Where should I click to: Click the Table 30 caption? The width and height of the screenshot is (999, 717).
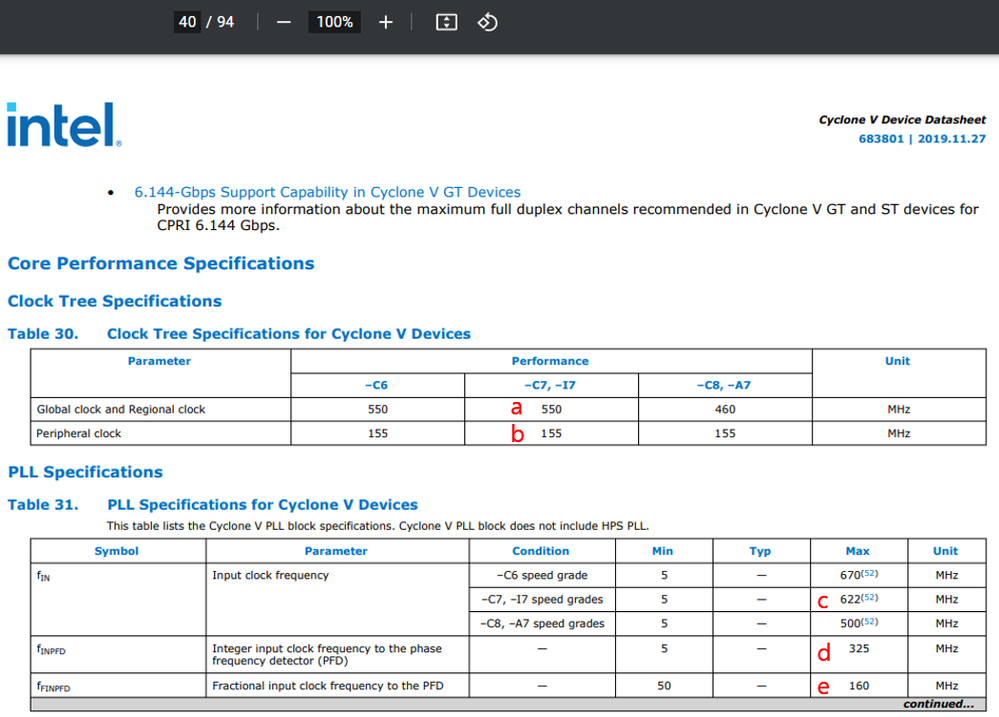(x=239, y=334)
